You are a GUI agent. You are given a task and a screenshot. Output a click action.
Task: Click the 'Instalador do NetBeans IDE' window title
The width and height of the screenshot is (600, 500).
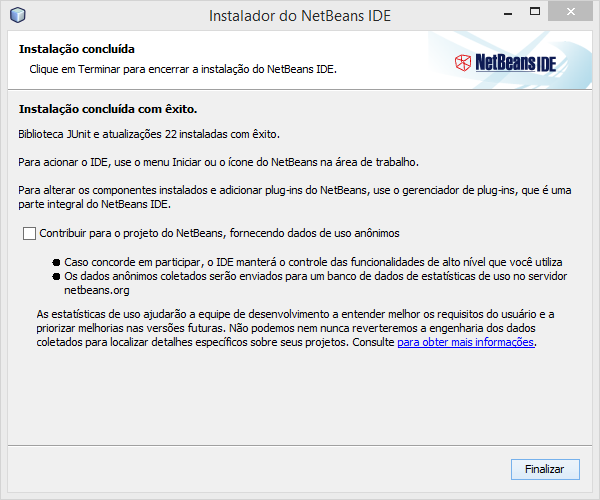tap(300, 16)
